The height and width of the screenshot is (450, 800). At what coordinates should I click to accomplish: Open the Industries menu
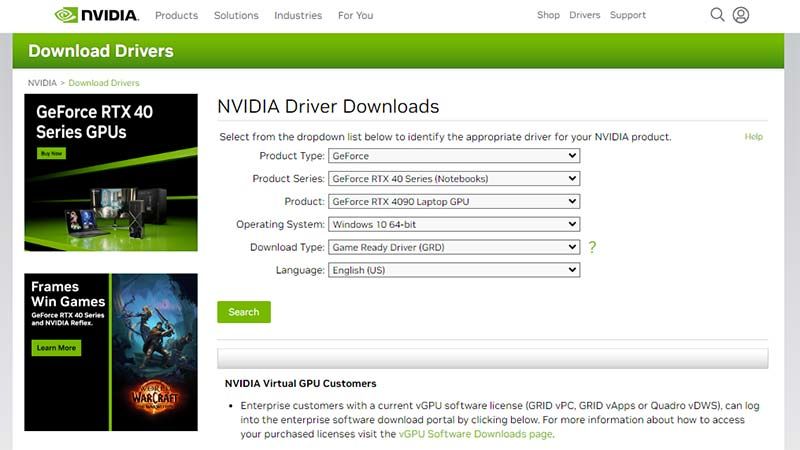[298, 15]
